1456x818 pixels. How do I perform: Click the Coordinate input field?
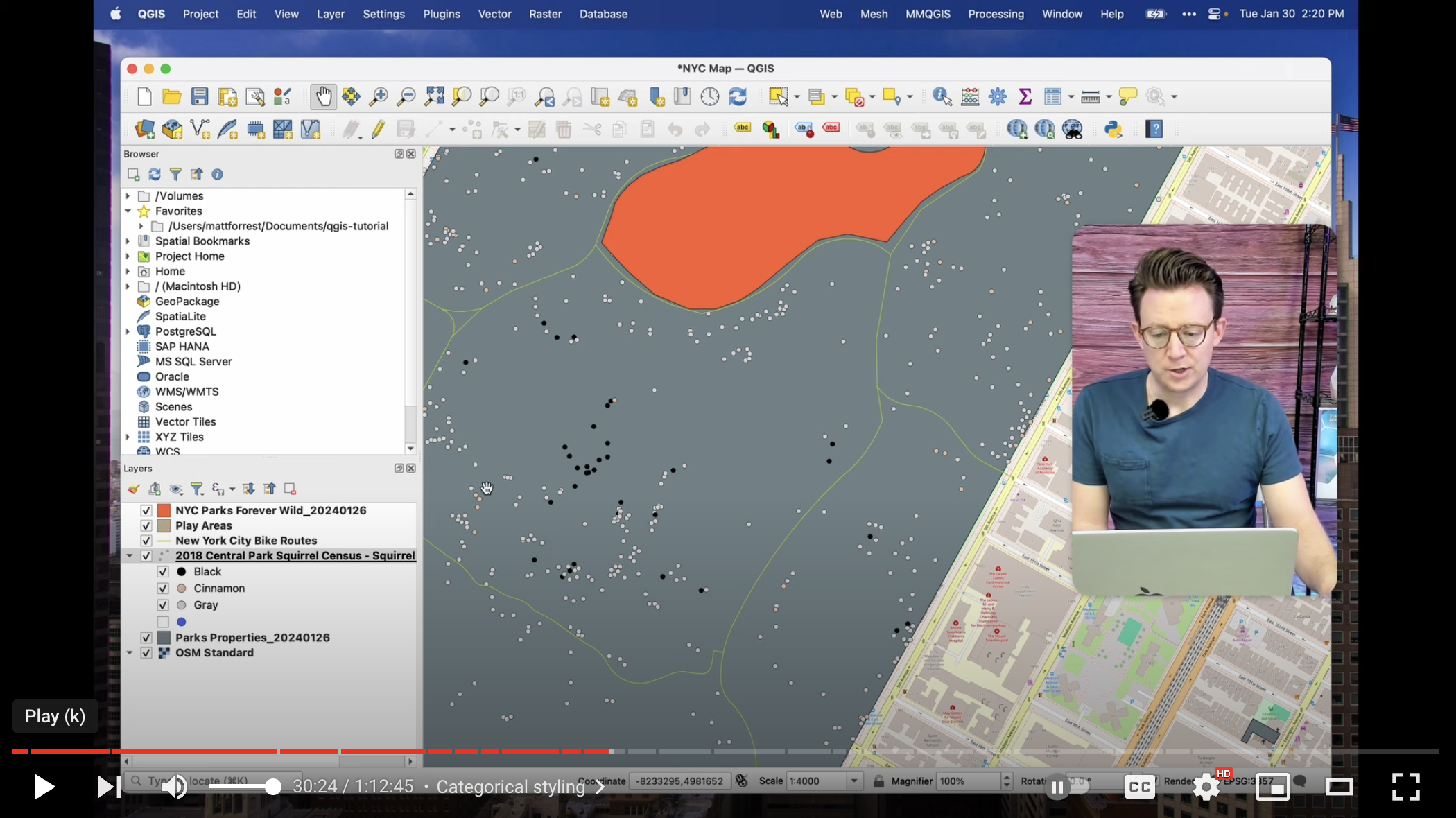coord(679,781)
